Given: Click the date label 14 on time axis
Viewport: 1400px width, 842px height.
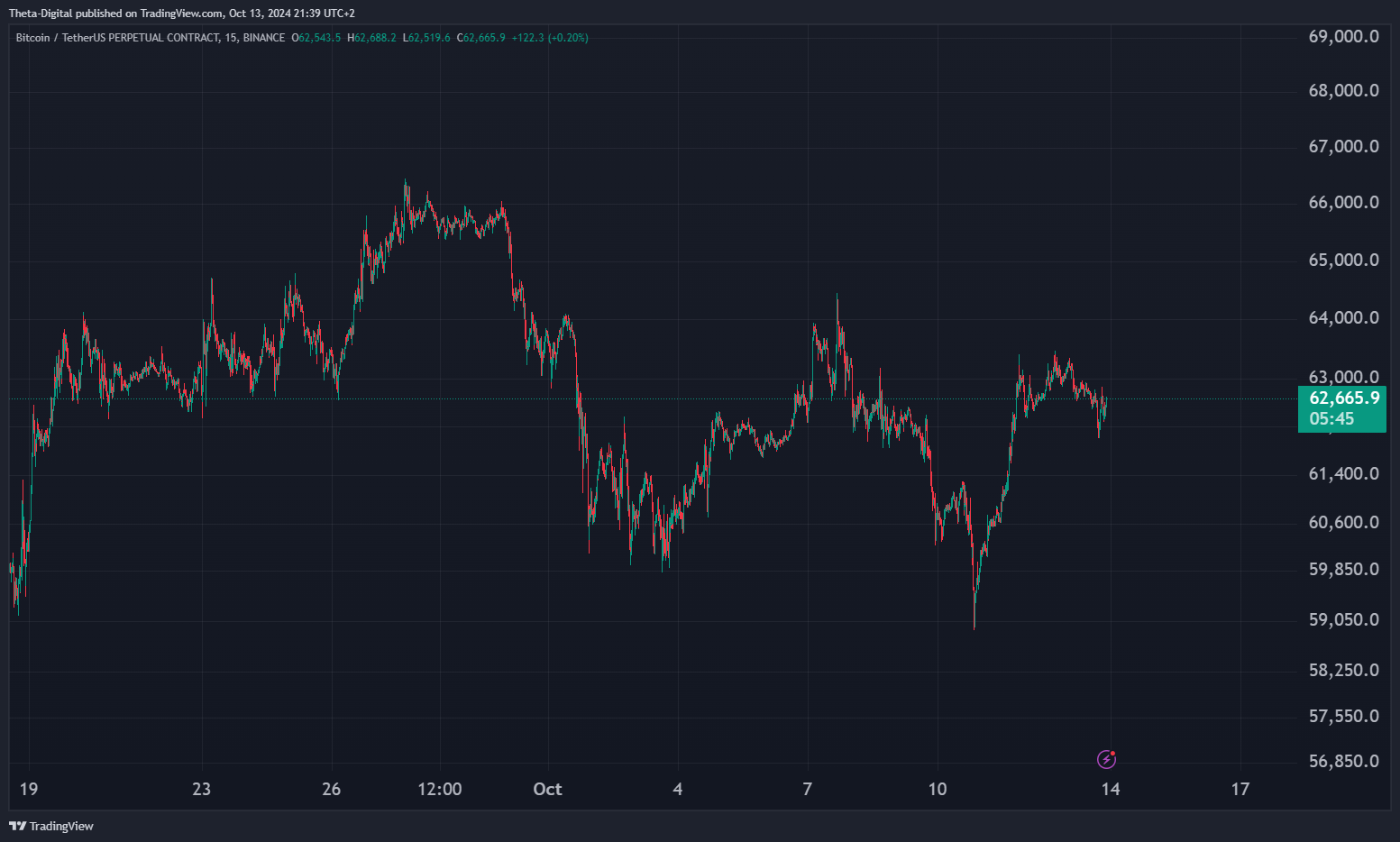Looking at the screenshot, I should pyautogui.click(x=1111, y=789).
